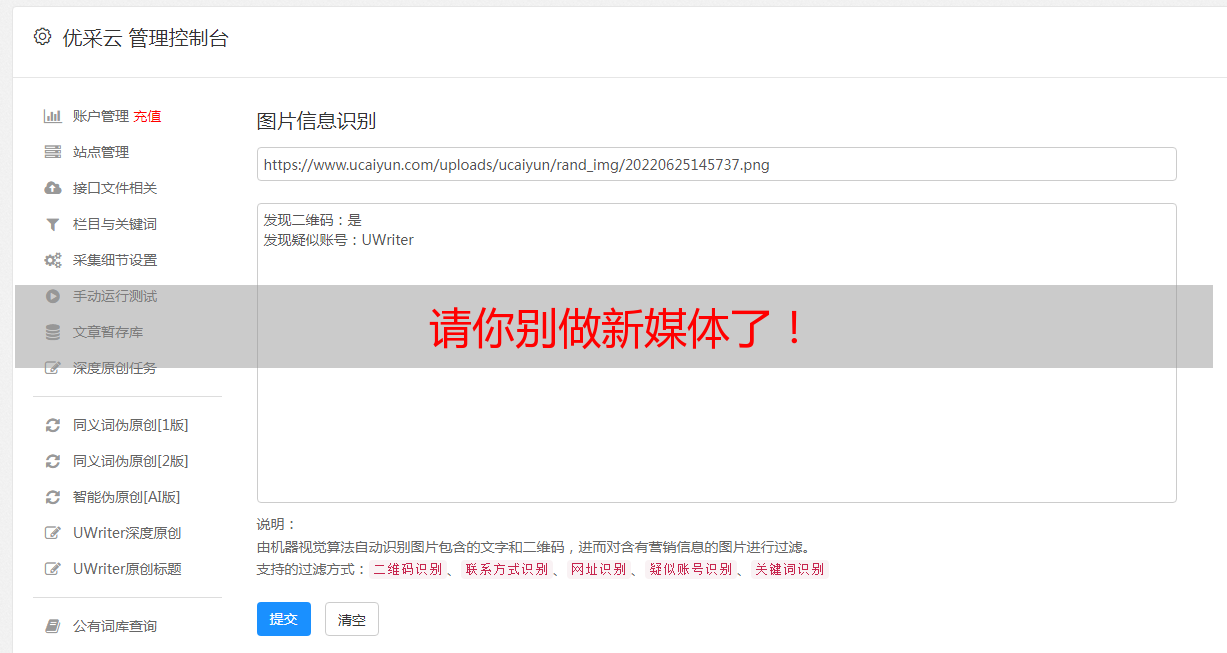Screen dimensions: 1227x653
Task: Click the edit icon for UWriter深度原创
Action: [x=53, y=533]
